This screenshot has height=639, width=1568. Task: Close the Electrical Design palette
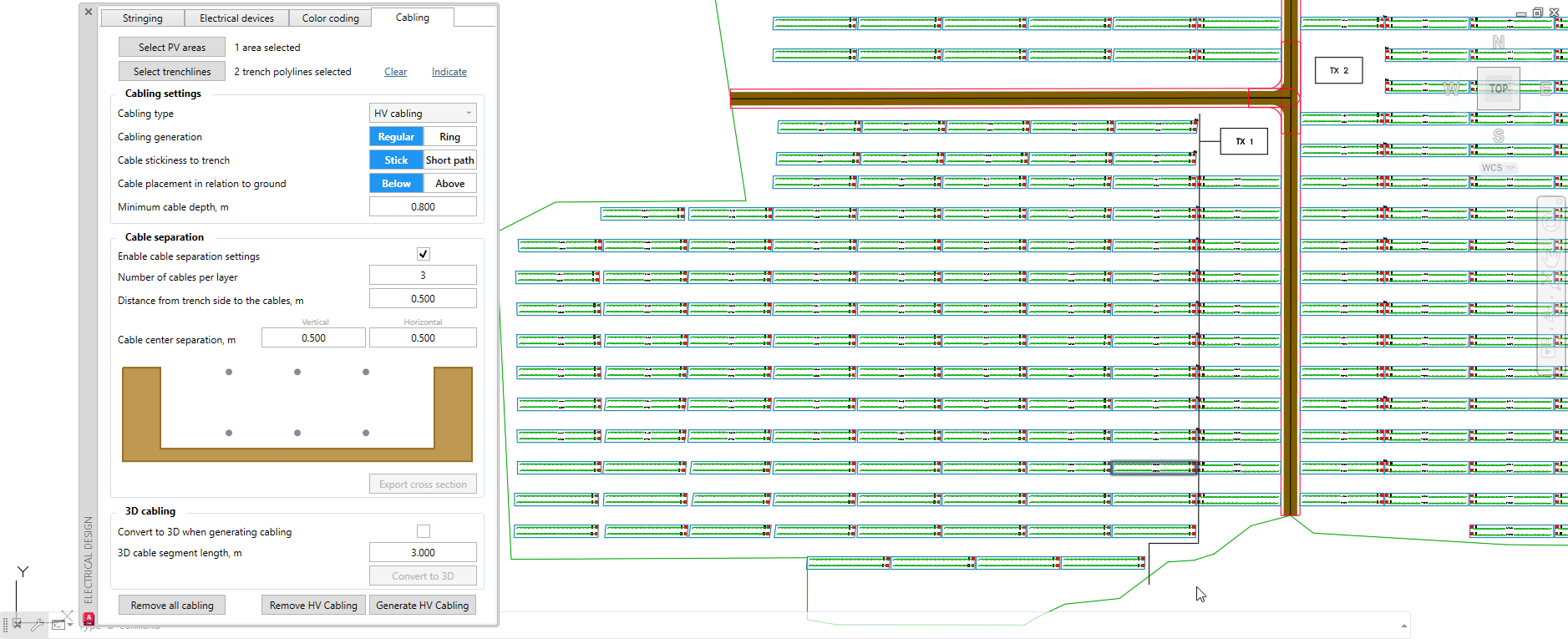pyautogui.click(x=89, y=13)
